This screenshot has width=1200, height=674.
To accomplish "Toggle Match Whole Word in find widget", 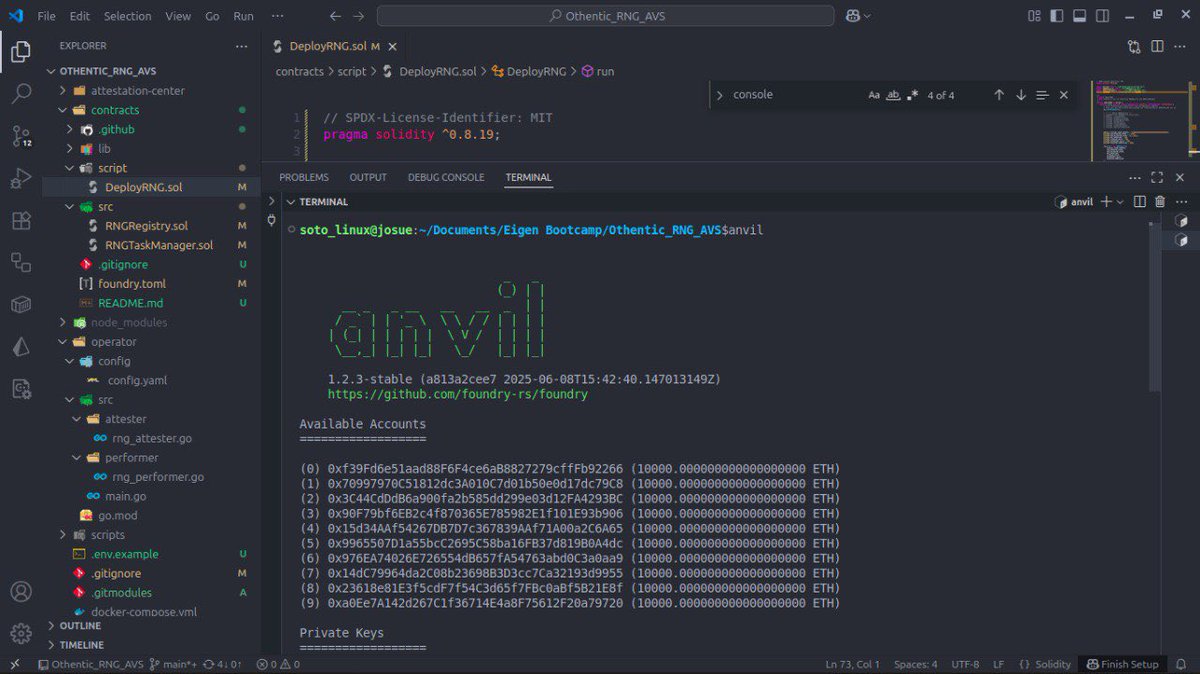I will tap(895, 95).
